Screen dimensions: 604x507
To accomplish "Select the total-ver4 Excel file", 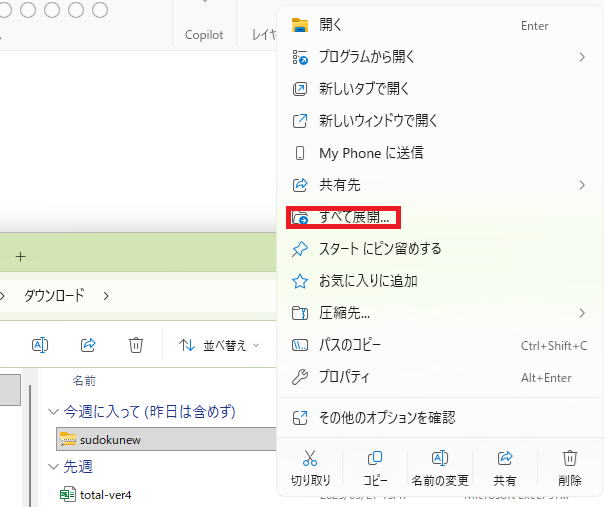I will (x=105, y=494).
